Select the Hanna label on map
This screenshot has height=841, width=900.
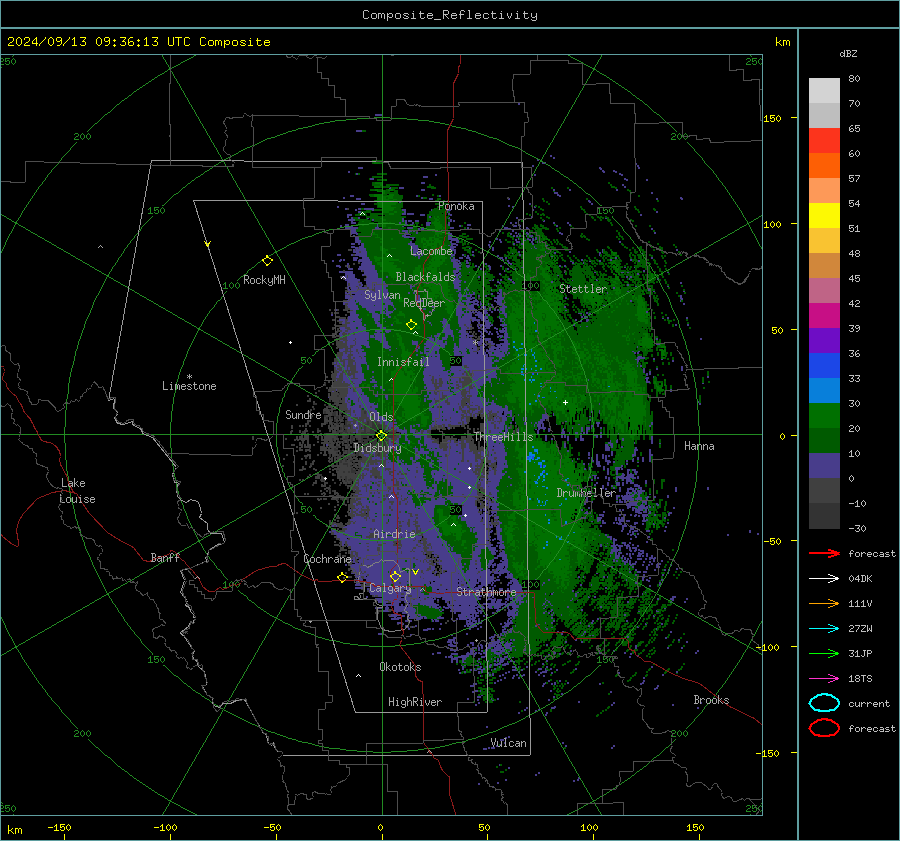(699, 446)
